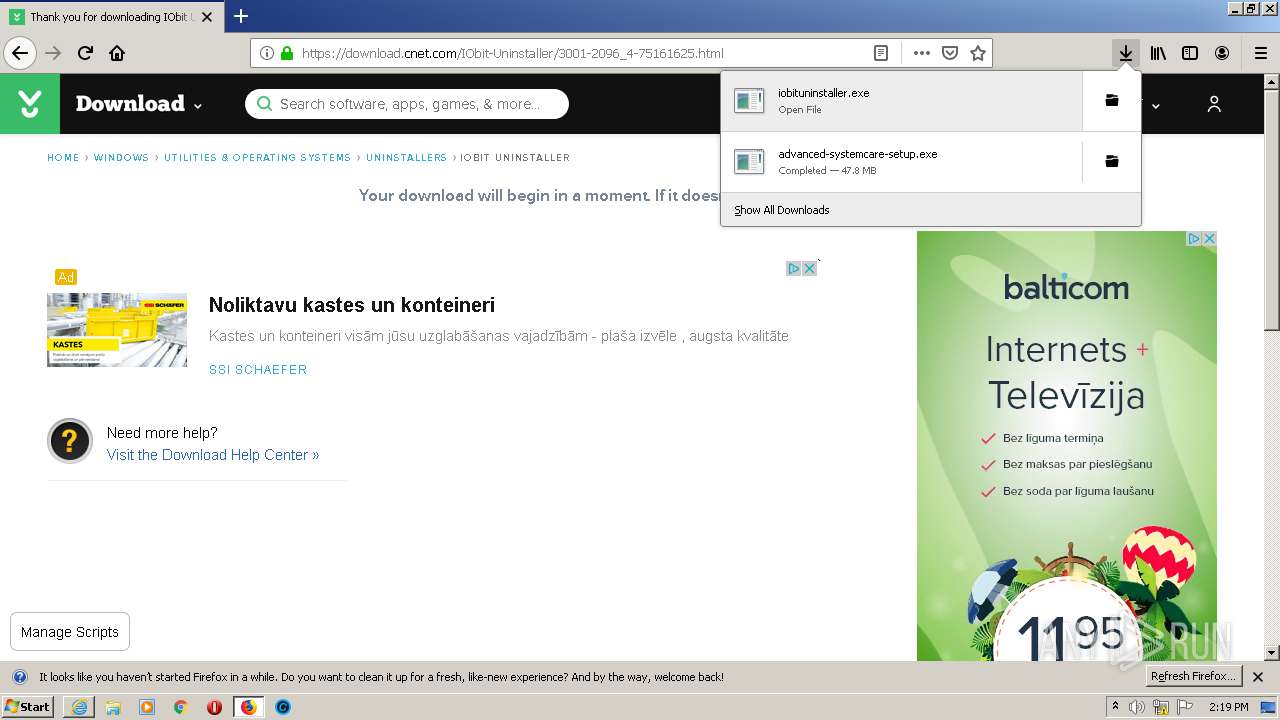Open the page actions menu

tap(921, 53)
